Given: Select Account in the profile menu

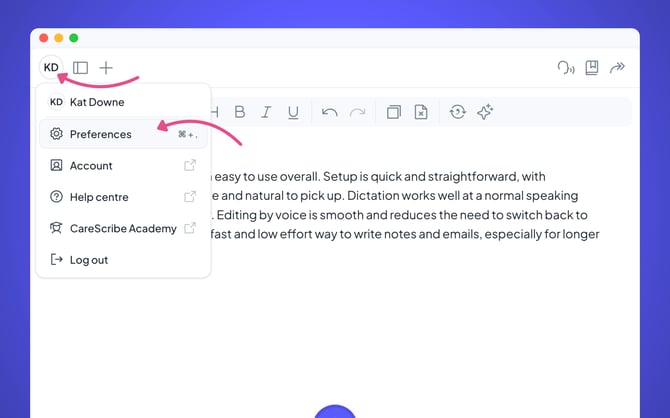Looking at the screenshot, I should point(91,166).
